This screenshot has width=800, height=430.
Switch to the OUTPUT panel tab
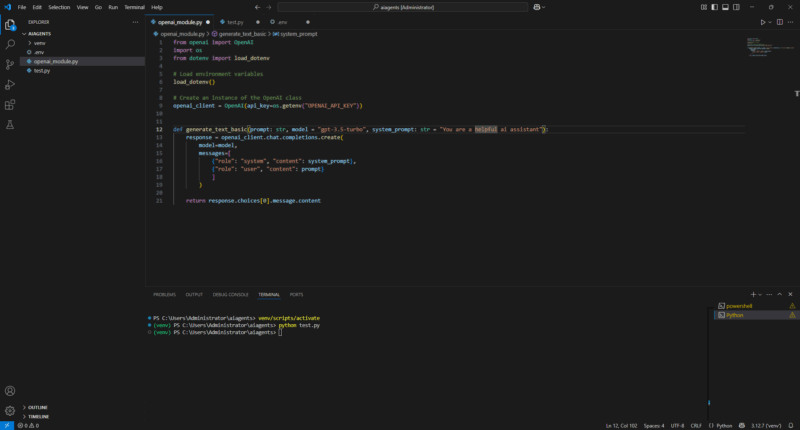tap(194, 294)
